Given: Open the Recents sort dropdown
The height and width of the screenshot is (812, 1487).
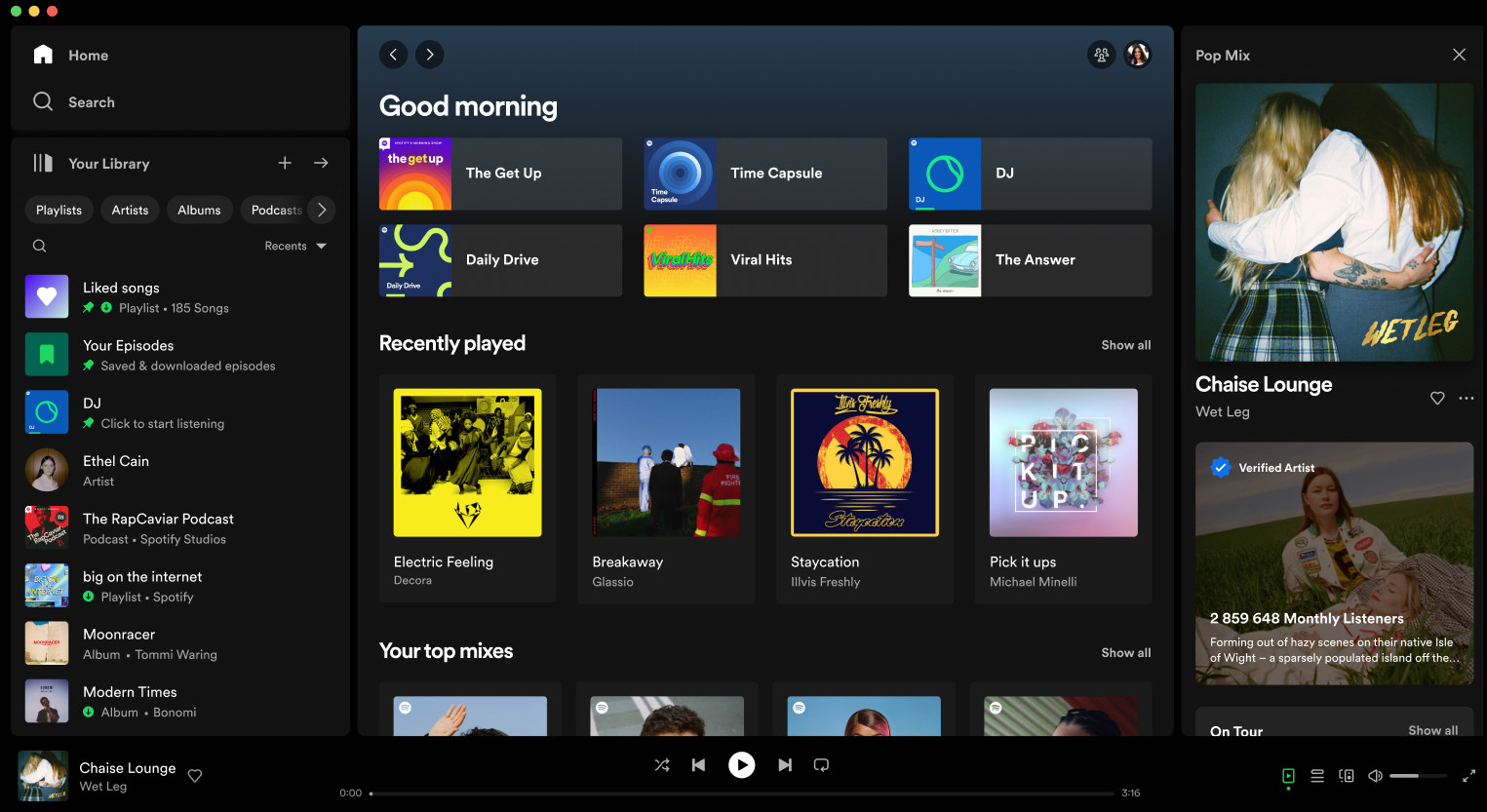Looking at the screenshot, I should click(x=295, y=246).
